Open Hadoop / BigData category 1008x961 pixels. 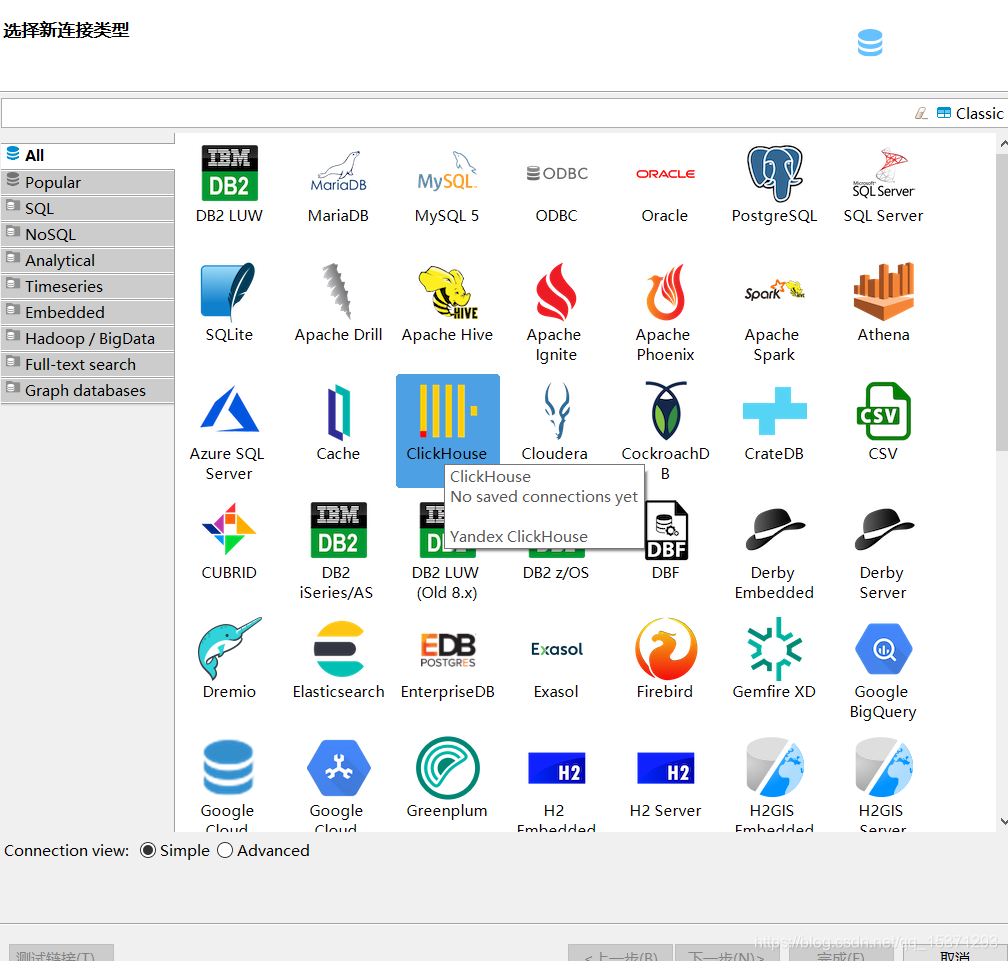click(87, 338)
